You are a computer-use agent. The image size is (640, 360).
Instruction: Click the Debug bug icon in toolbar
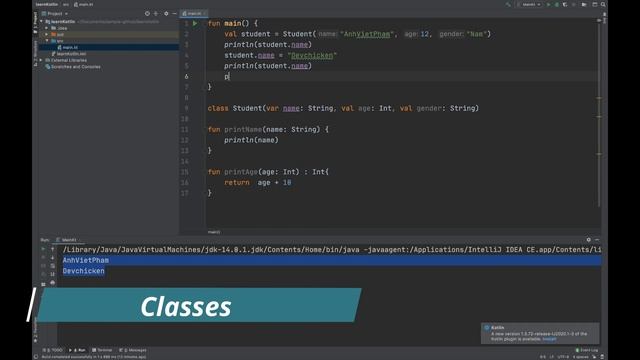point(557,4)
